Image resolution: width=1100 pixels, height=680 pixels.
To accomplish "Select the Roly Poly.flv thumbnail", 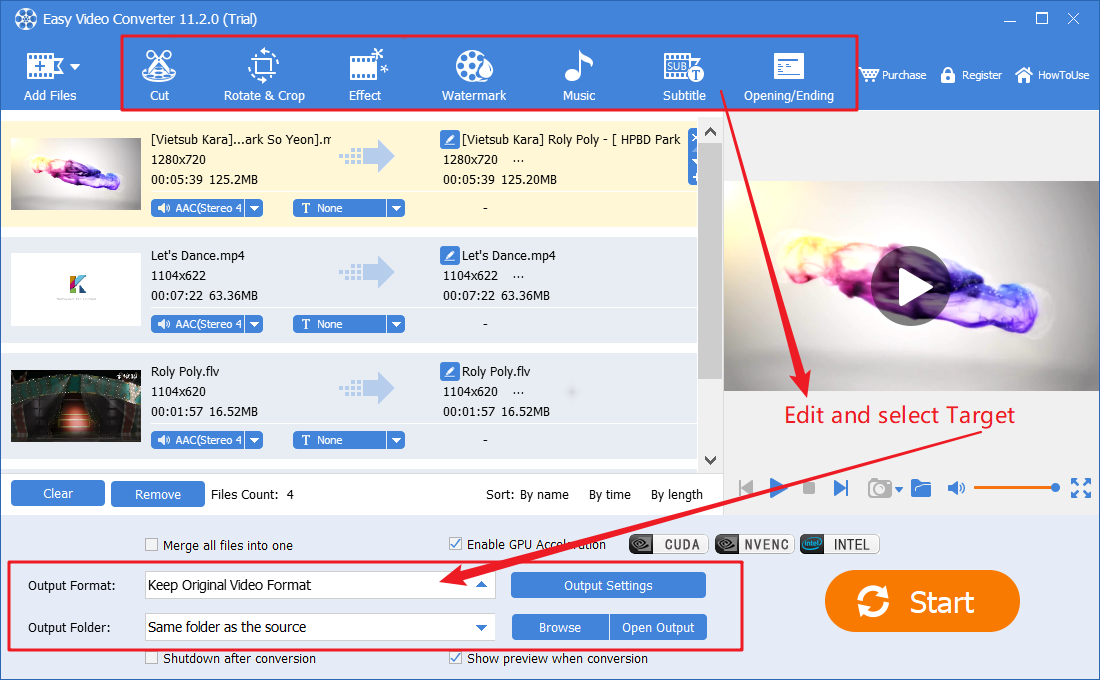I will coord(76,406).
